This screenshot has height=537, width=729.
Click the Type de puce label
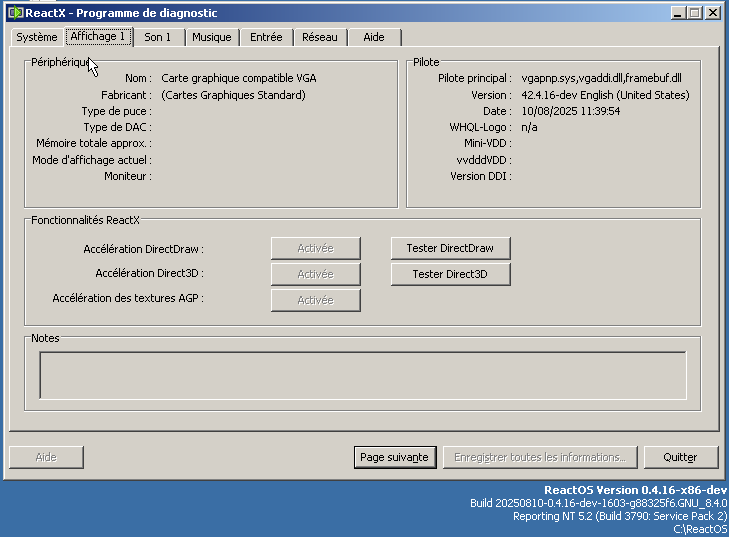tap(117, 111)
